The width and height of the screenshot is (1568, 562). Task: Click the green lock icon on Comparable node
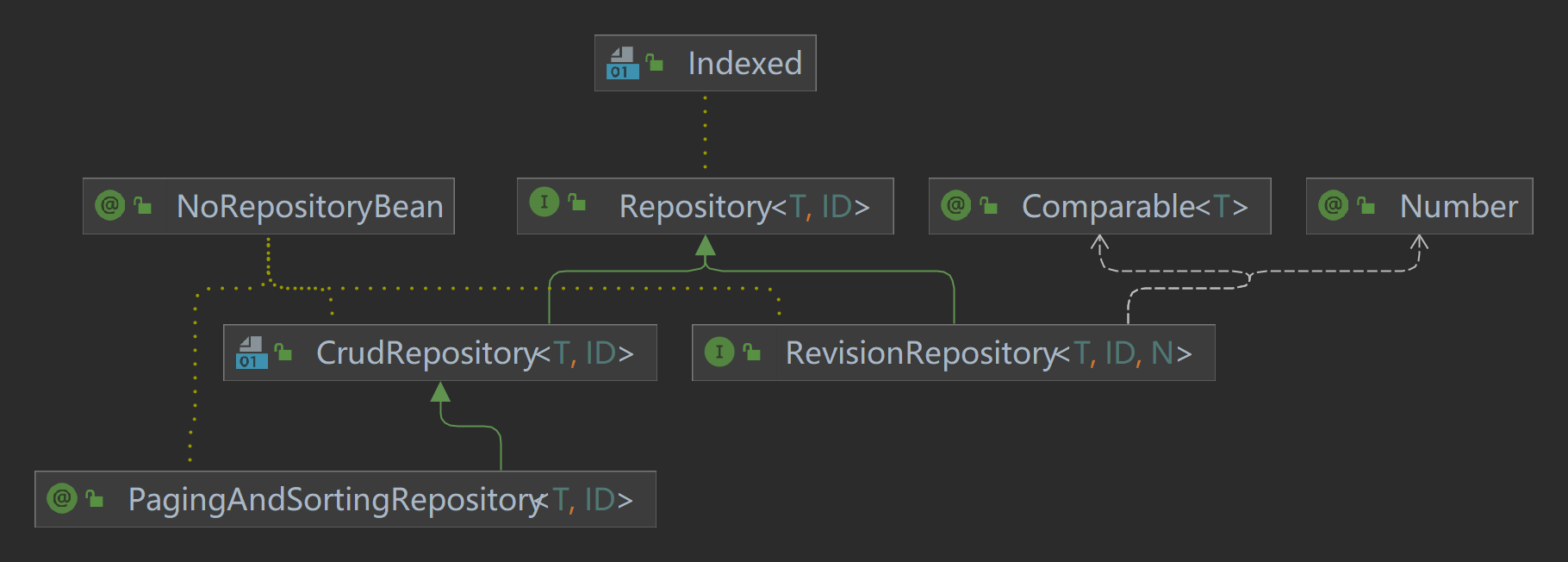[x=989, y=205]
